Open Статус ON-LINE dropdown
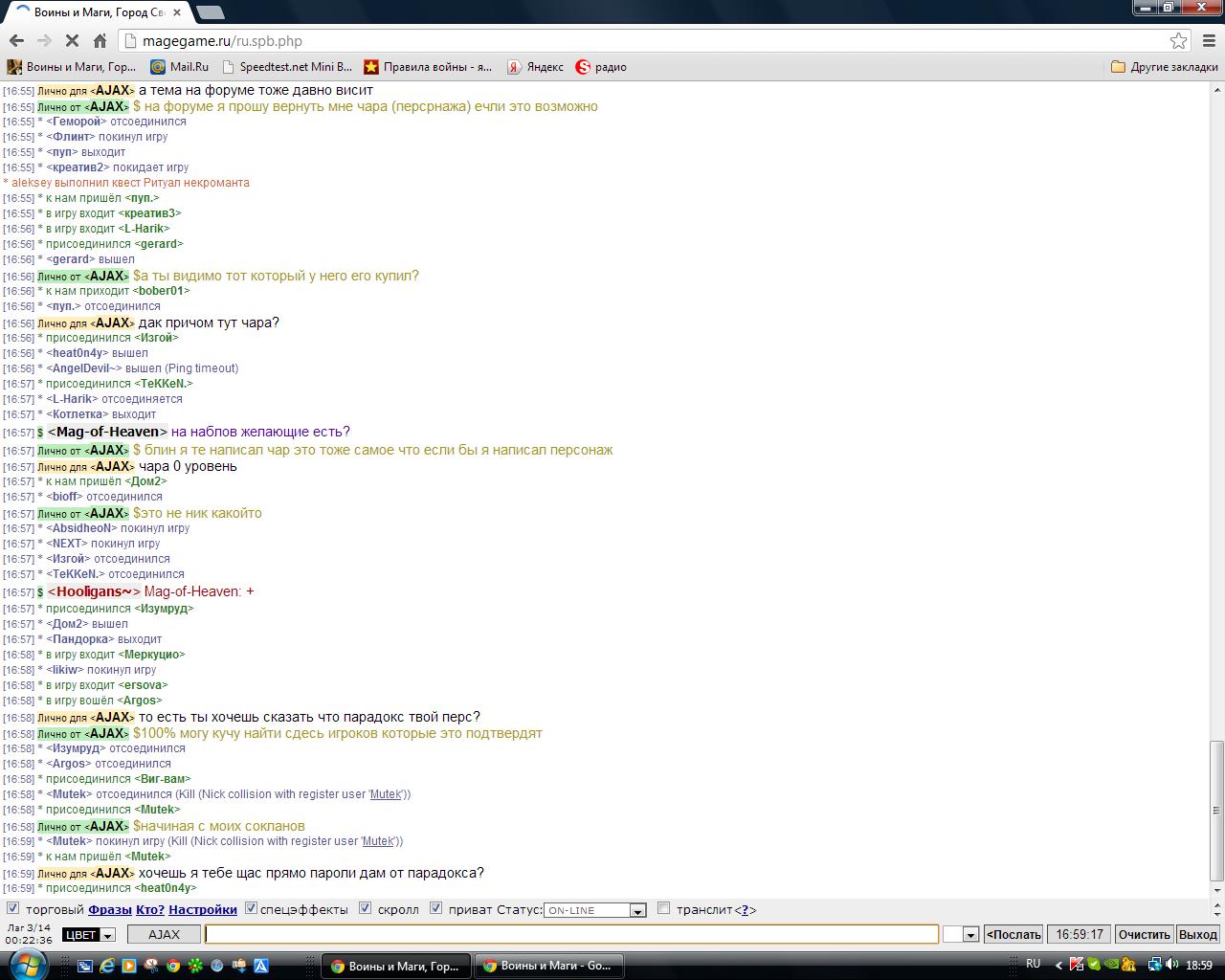Screen dimensions: 1225x980 pos(595,910)
